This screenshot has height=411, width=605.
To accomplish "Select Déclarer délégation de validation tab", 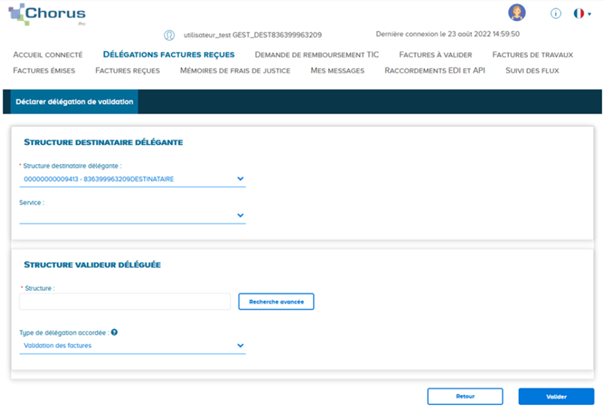I will tap(74, 102).
